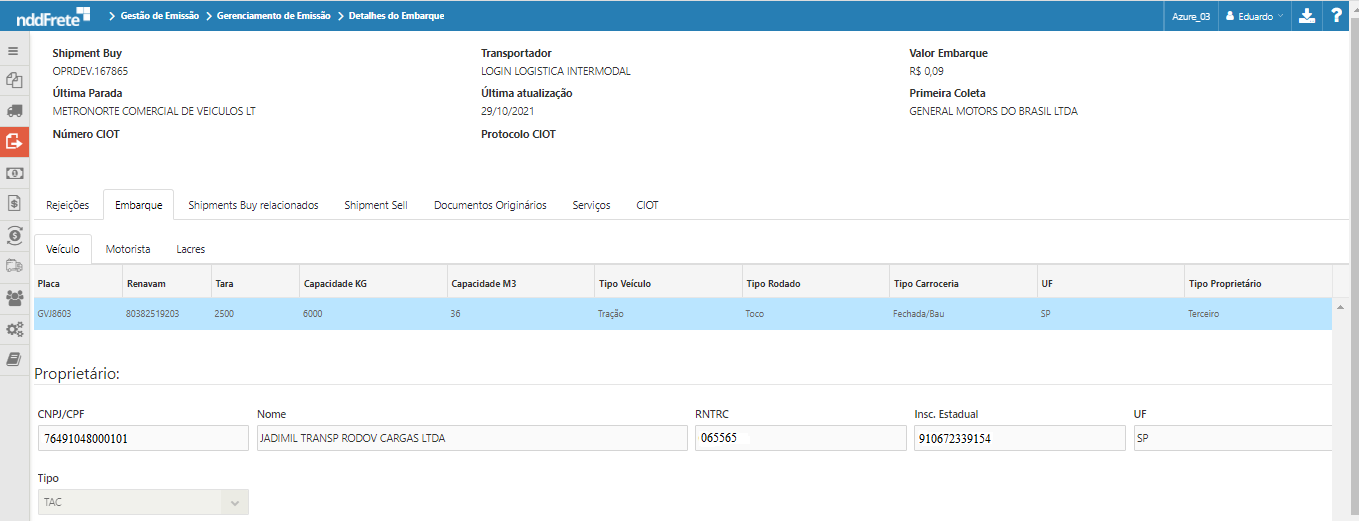Open the settings gears icon in the sidebar

(x=14, y=328)
